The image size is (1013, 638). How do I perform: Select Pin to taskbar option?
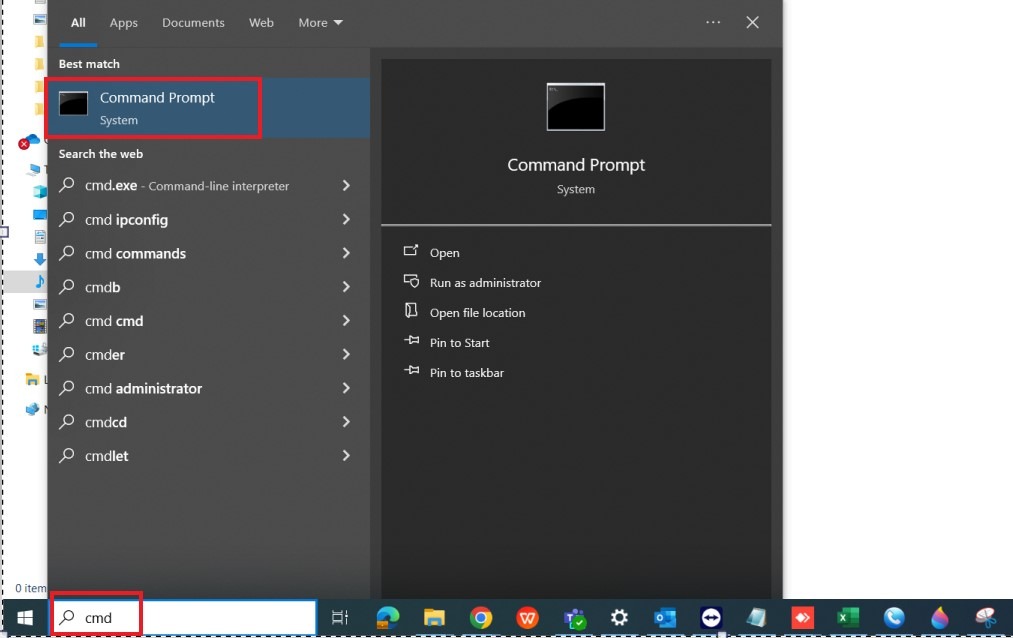click(466, 373)
